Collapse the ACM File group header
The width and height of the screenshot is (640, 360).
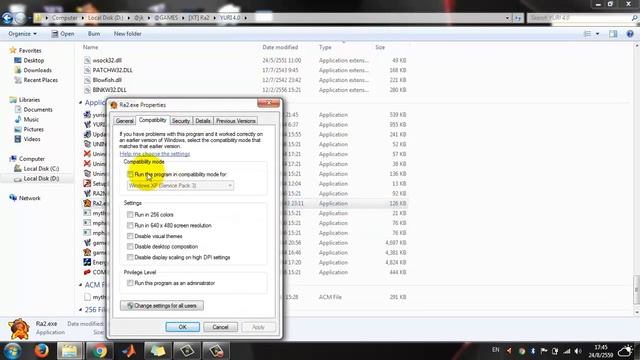click(x=80, y=285)
